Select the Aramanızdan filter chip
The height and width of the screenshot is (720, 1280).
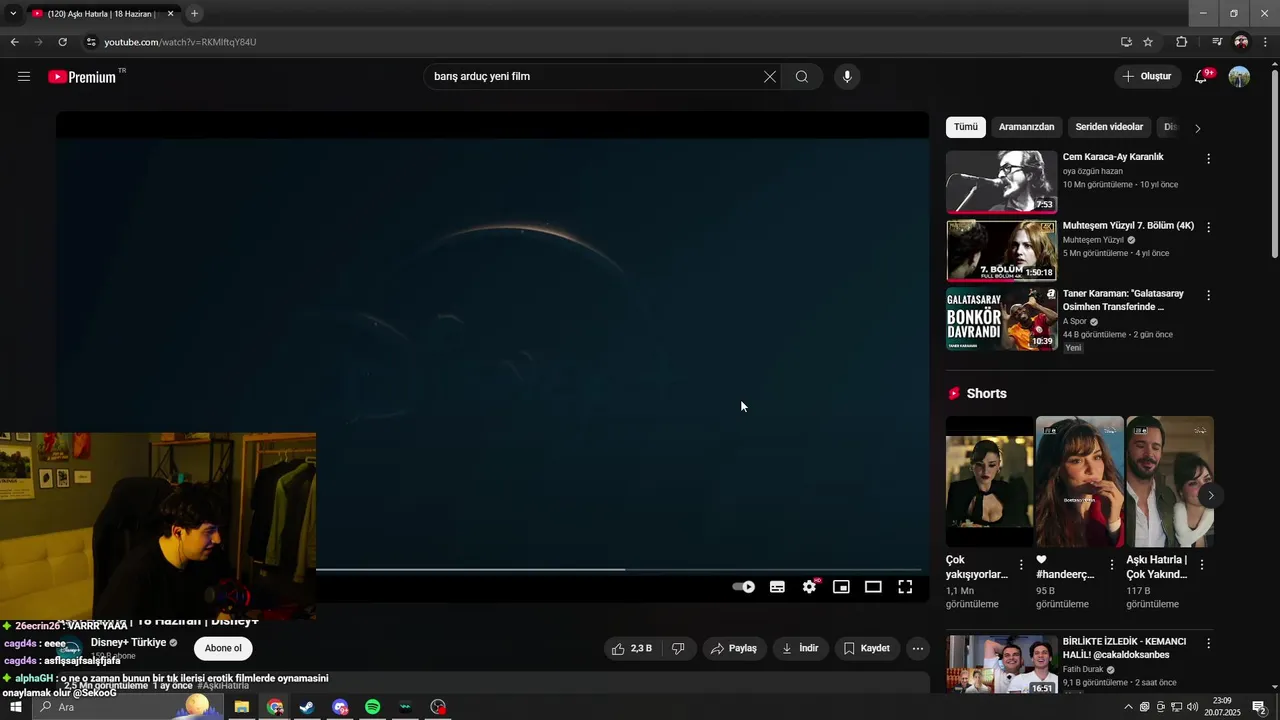1026,127
